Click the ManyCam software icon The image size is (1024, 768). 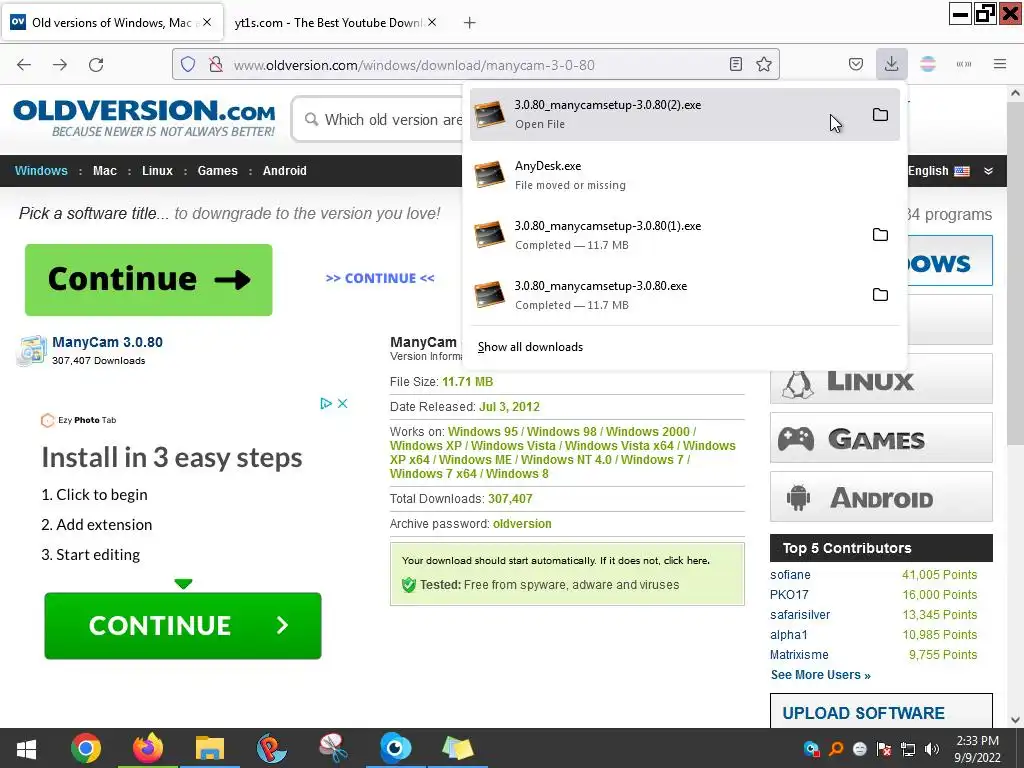tap(32, 351)
